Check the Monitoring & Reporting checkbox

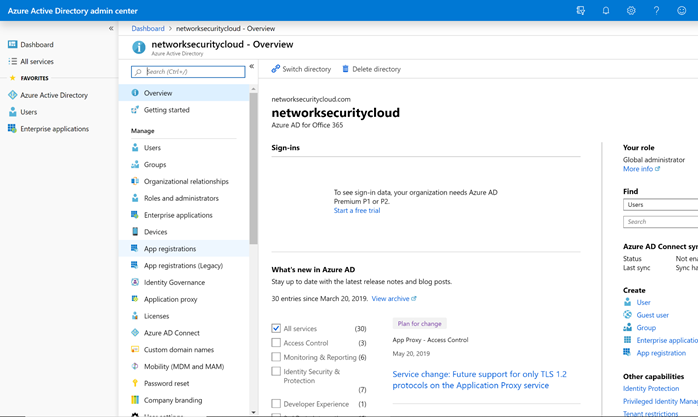pos(276,357)
